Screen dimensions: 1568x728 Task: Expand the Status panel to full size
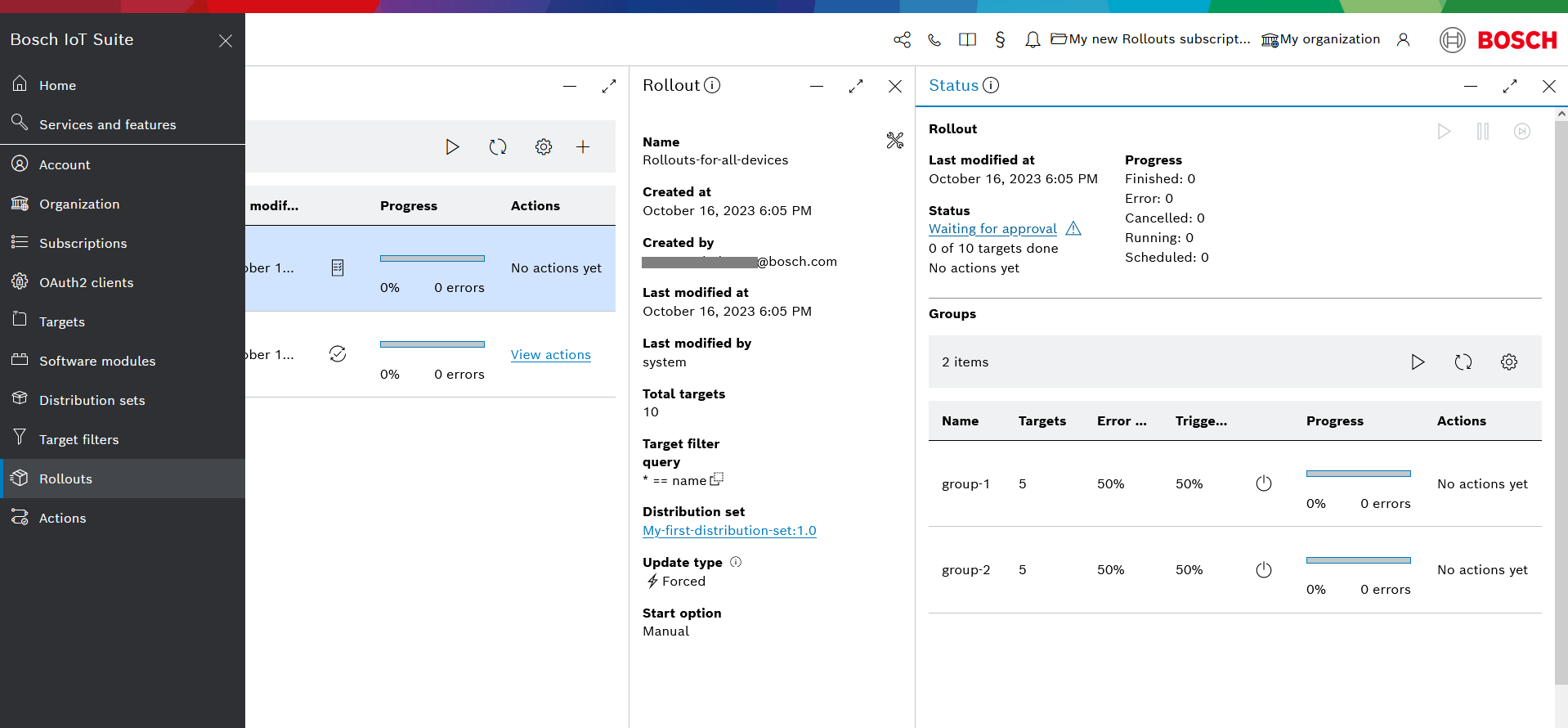[1509, 86]
